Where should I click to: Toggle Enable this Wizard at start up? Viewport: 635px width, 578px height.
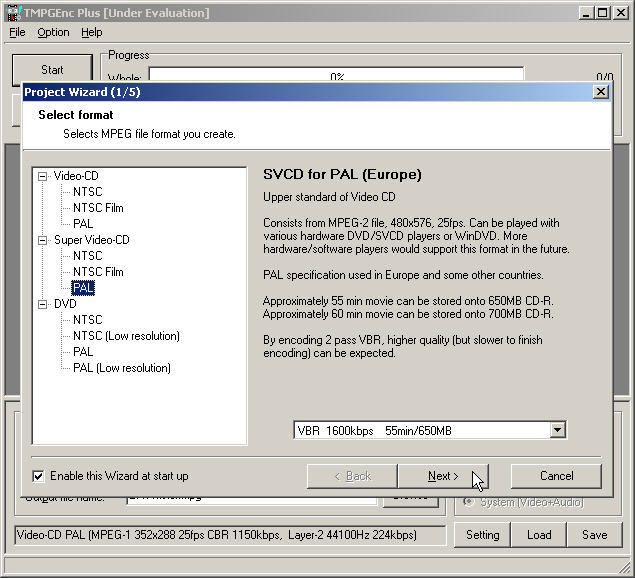coord(39,476)
